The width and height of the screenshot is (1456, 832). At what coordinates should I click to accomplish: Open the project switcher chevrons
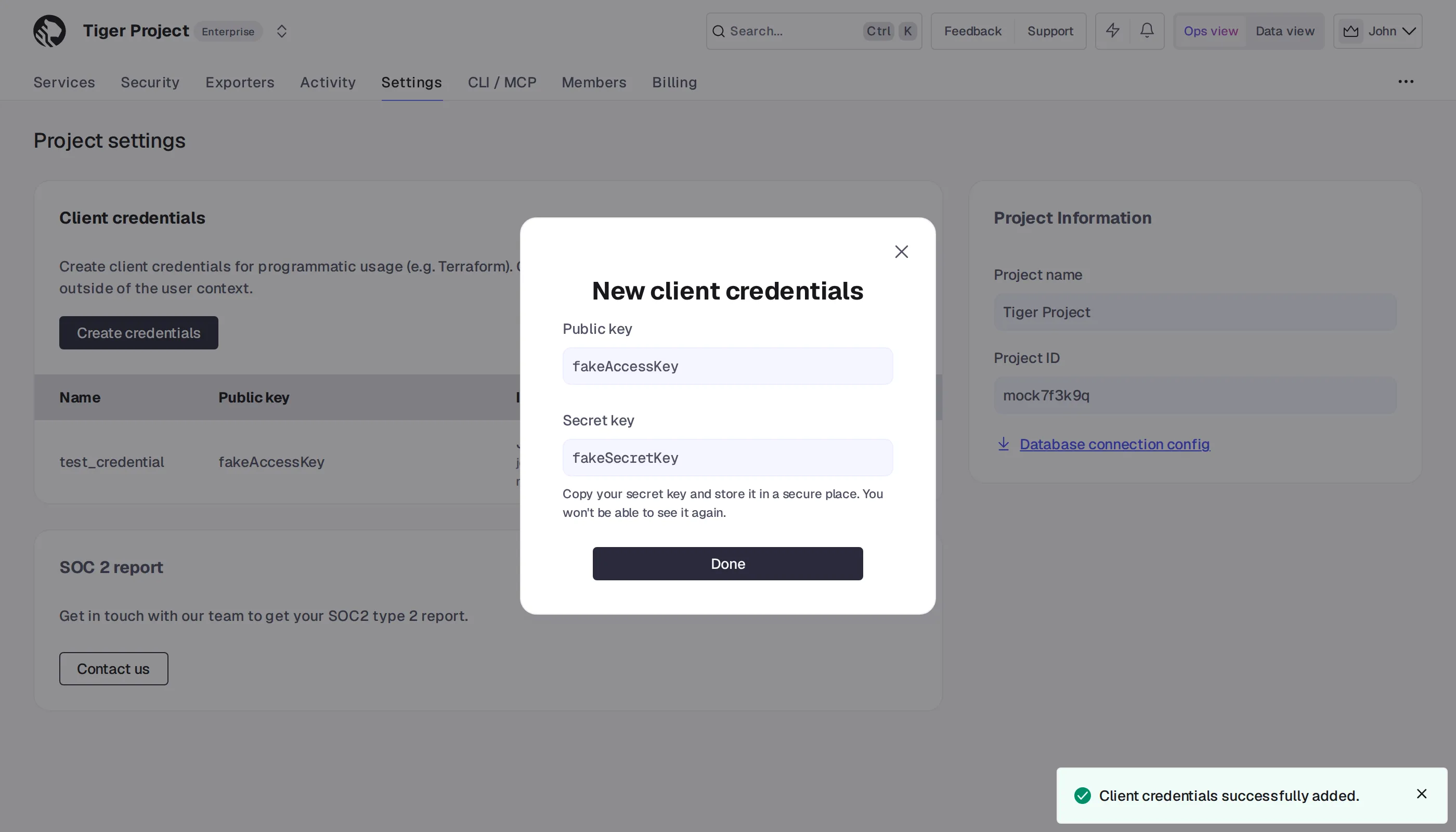pyautogui.click(x=282, y=31)
